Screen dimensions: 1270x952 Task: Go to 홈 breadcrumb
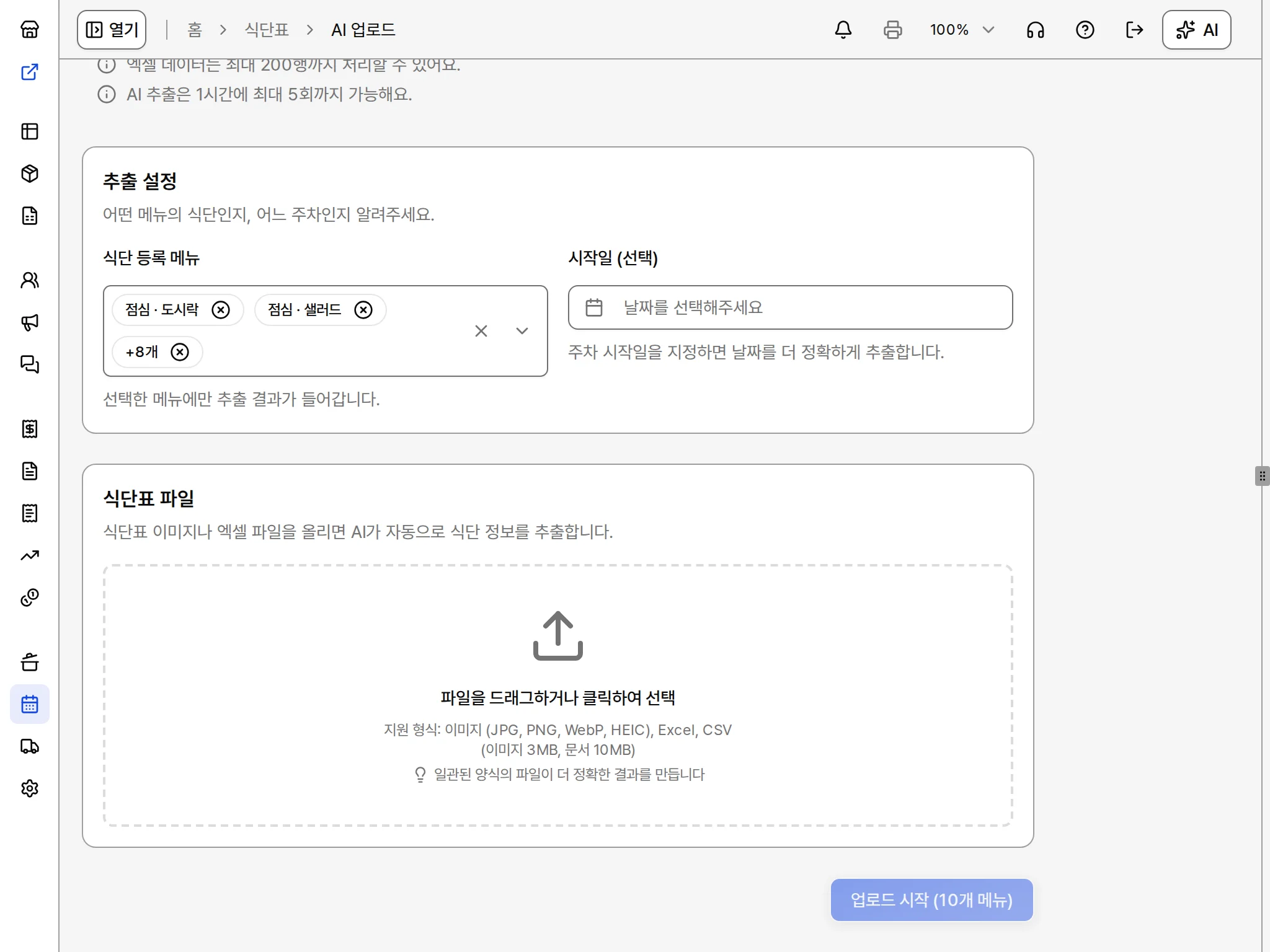[x=195, y=30]
